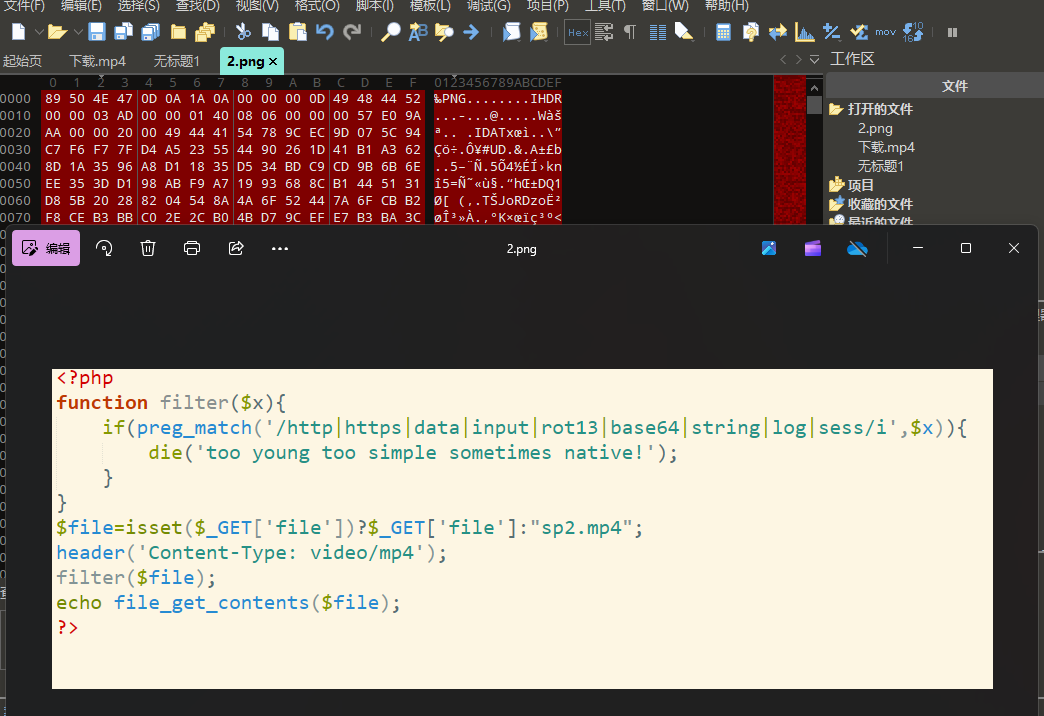Open Find with magnifier icon

[x=390, y=31]
